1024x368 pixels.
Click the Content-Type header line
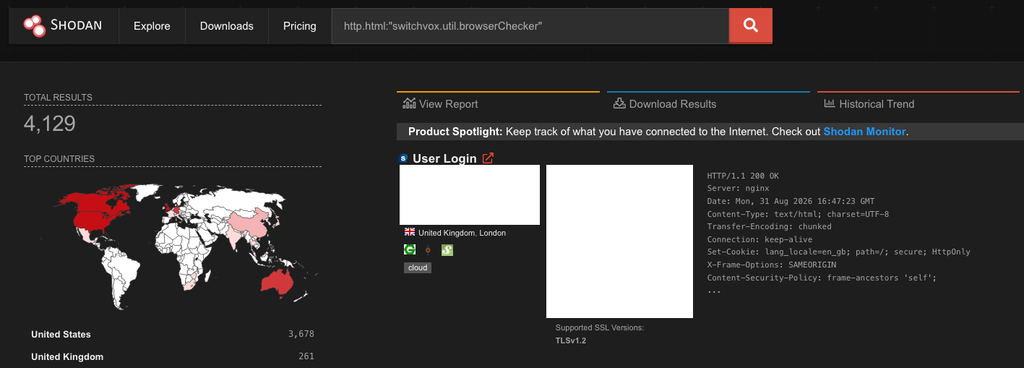[798, 214]
